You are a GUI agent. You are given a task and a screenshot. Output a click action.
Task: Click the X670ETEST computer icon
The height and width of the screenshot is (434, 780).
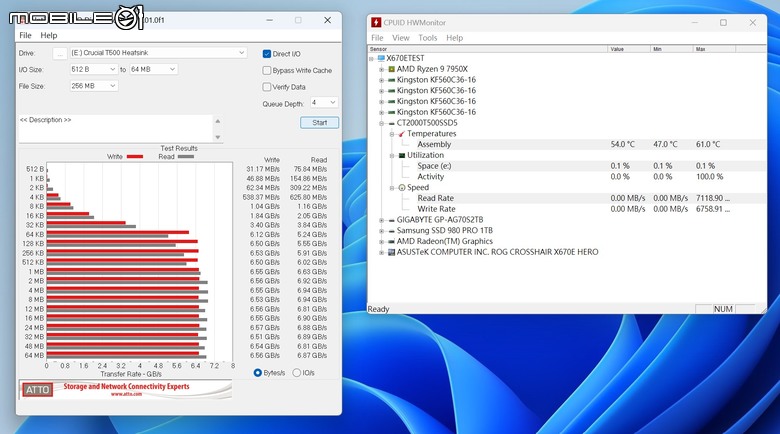pos(381,58)
